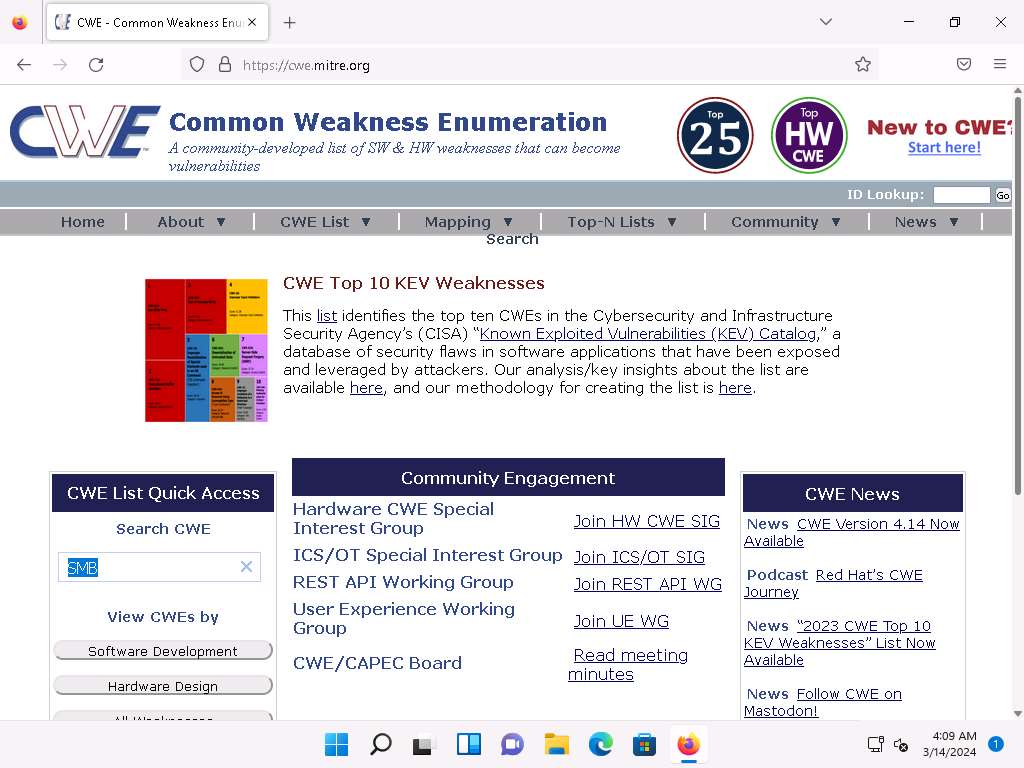The height and width of the screenshot is (768, 1024).
Task: Open File Explorer from taskbar
Action: [556, 745]
